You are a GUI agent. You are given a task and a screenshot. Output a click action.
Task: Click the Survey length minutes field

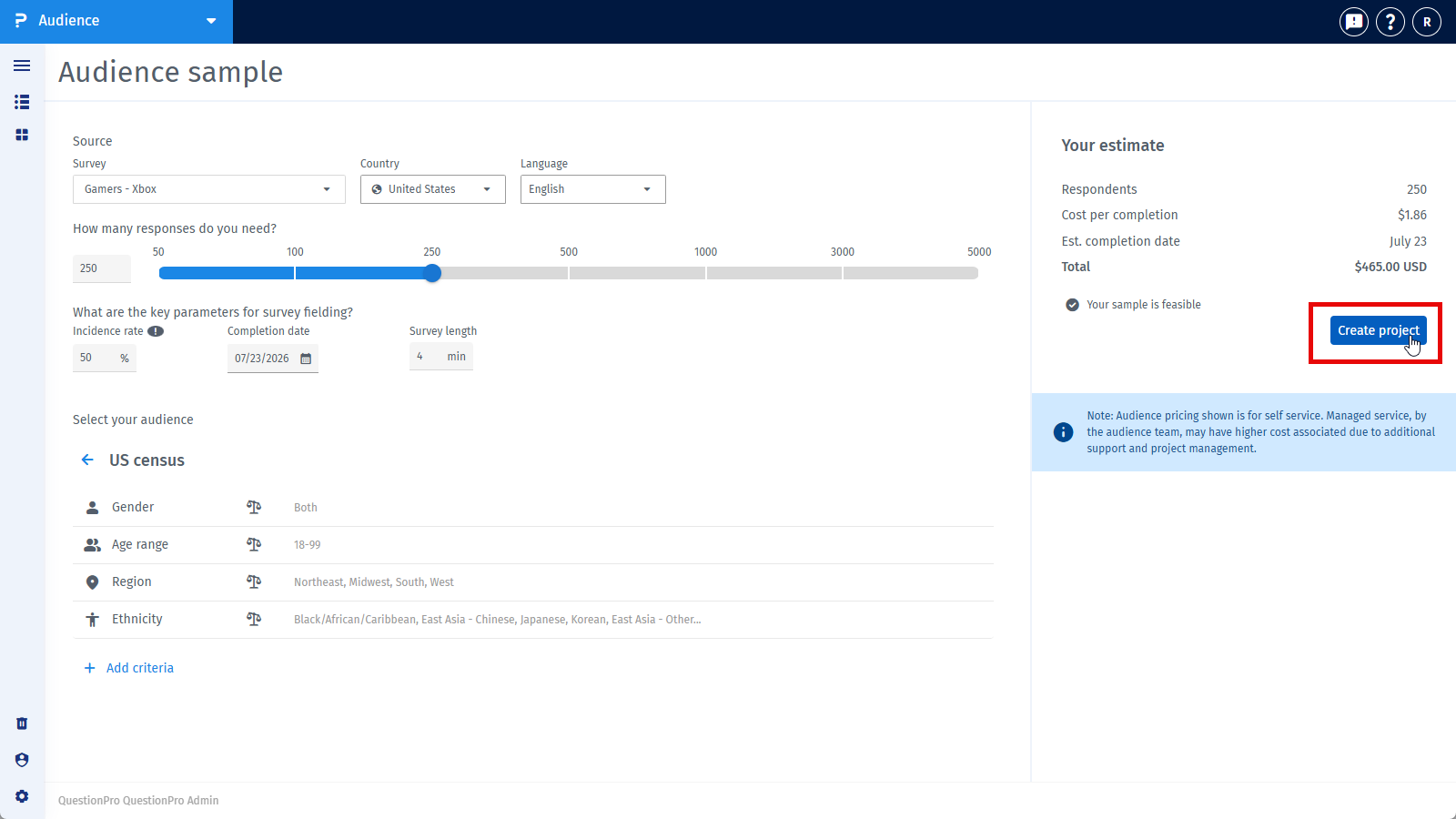(441, 357)
